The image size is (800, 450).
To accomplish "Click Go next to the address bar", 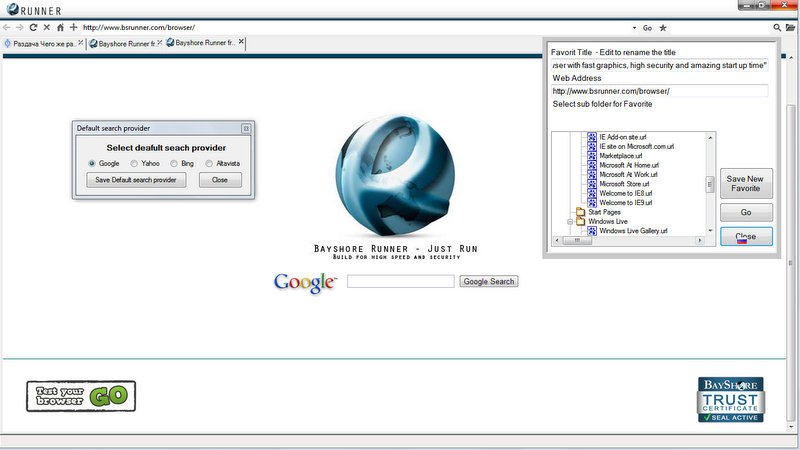I will (x=647, y=28).
